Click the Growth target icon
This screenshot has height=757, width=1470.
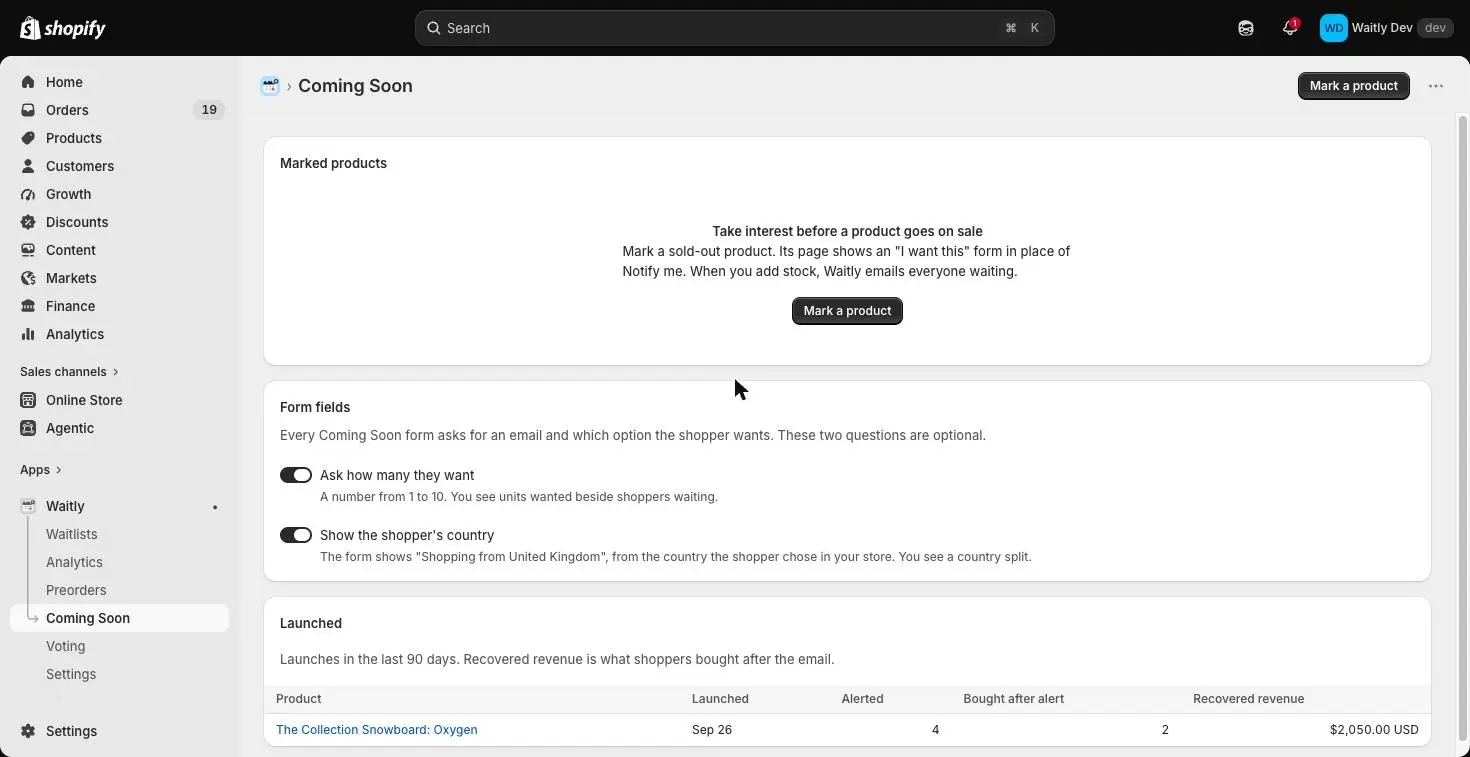pos(28,194)
